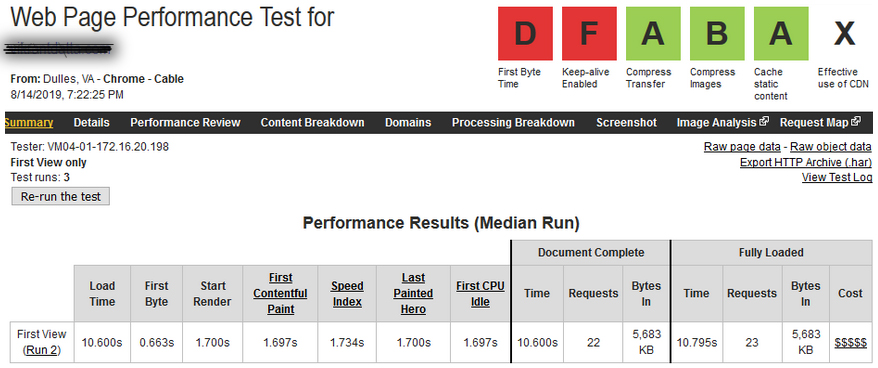The image size is (878, 368).
Task: Click the First Contentful Paint header link
Action: click(281, 294)
